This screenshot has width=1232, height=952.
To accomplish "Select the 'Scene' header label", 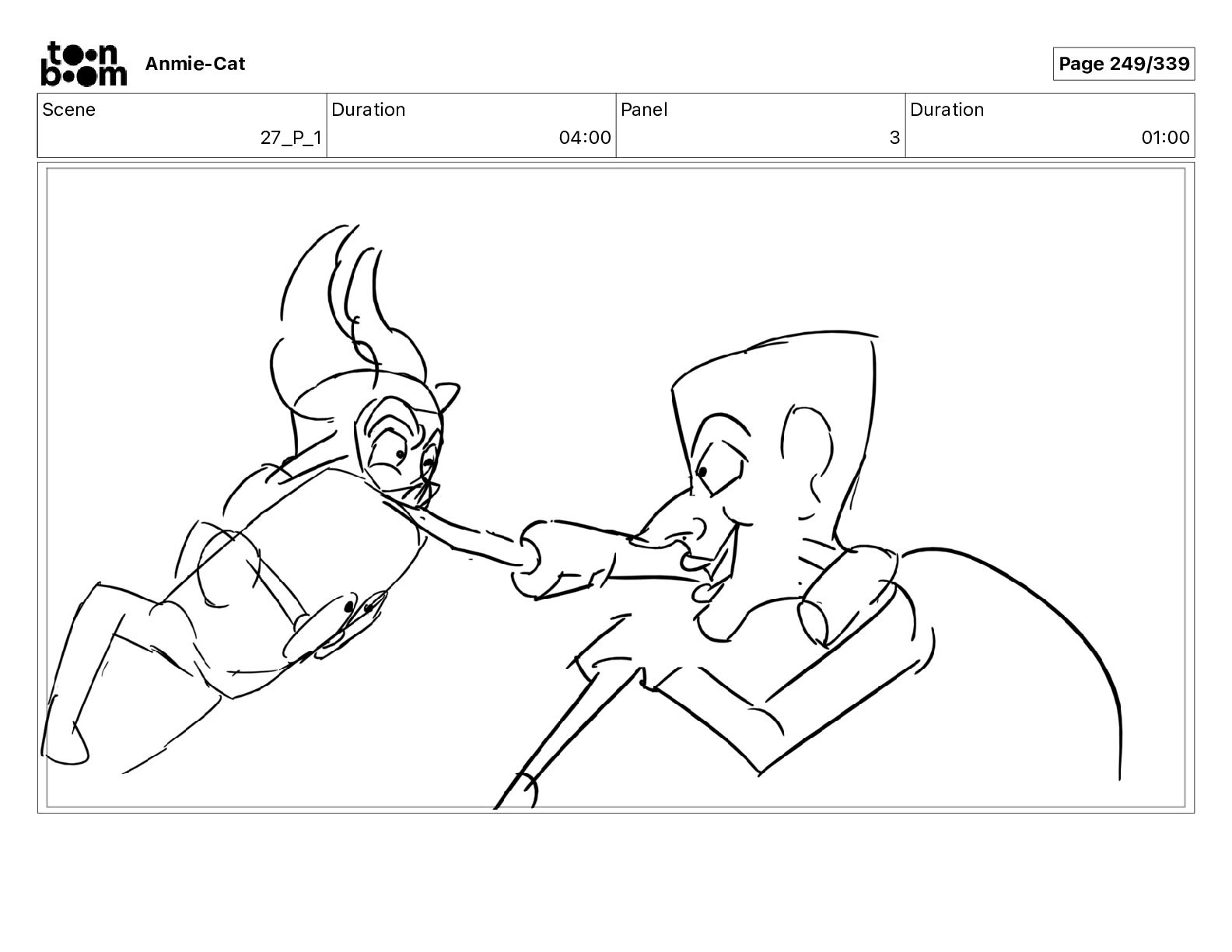I will coord(69,110).
